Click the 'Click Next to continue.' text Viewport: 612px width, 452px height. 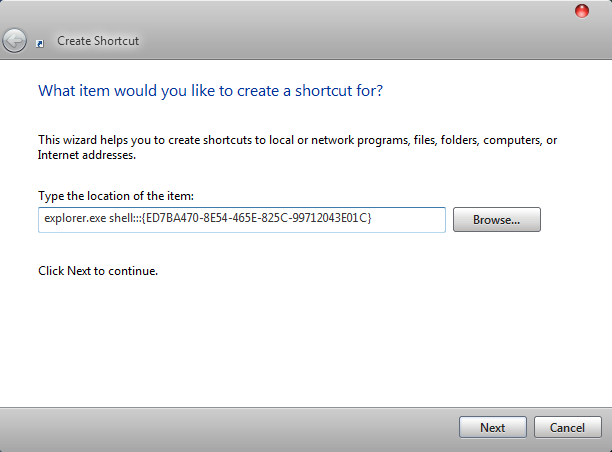[x=98, y=271]
